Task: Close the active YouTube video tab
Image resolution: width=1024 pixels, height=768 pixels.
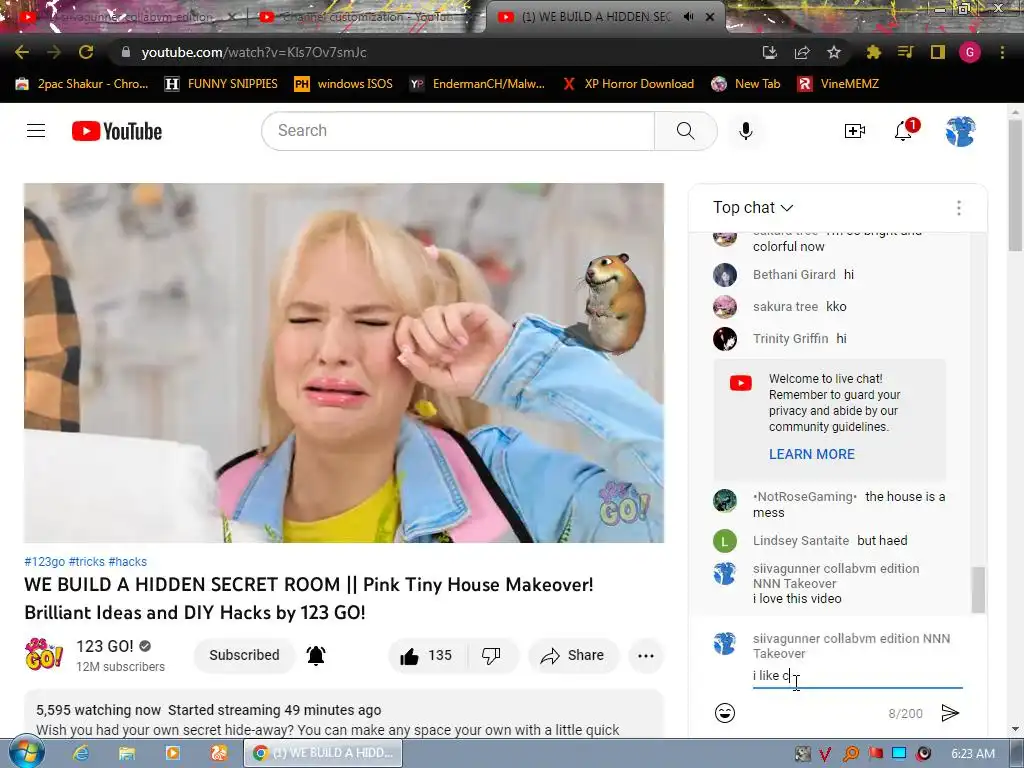Action: coord(710,17)
